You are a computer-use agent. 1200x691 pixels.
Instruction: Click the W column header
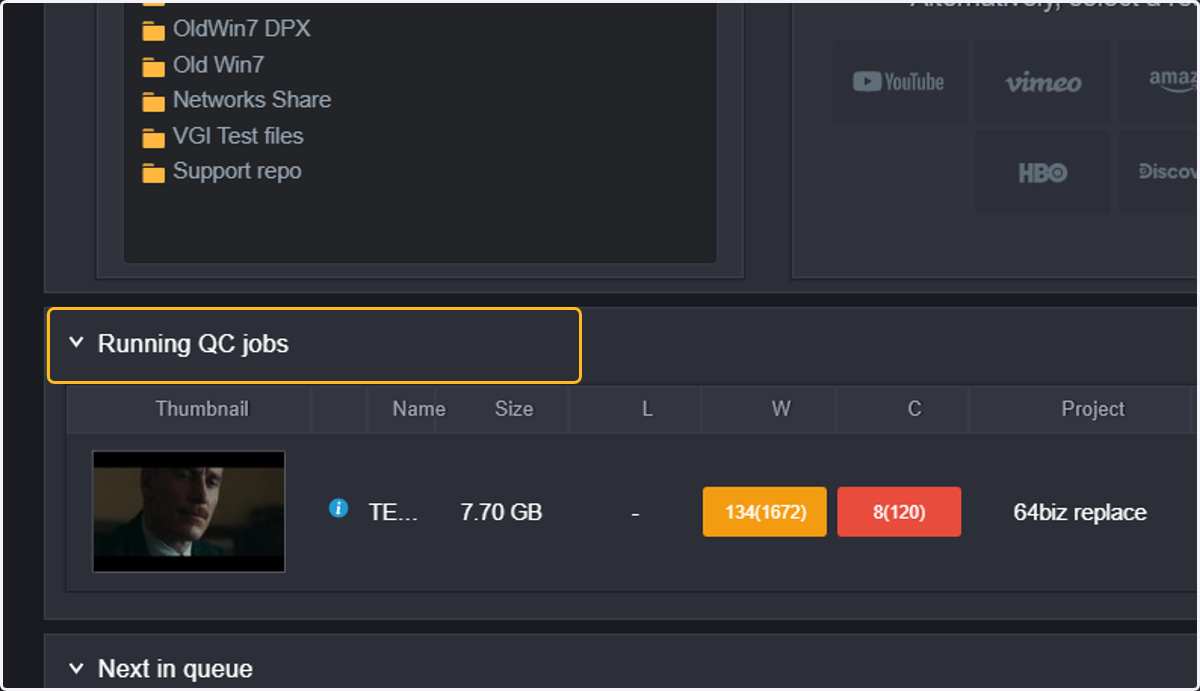click(781, 409)
